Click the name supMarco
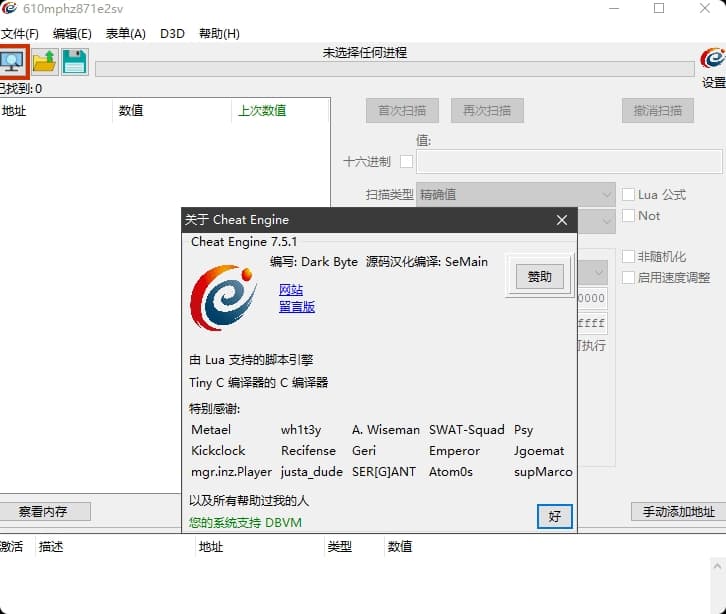The height and width of the screenshot is (614, 726). coord(543,472)
